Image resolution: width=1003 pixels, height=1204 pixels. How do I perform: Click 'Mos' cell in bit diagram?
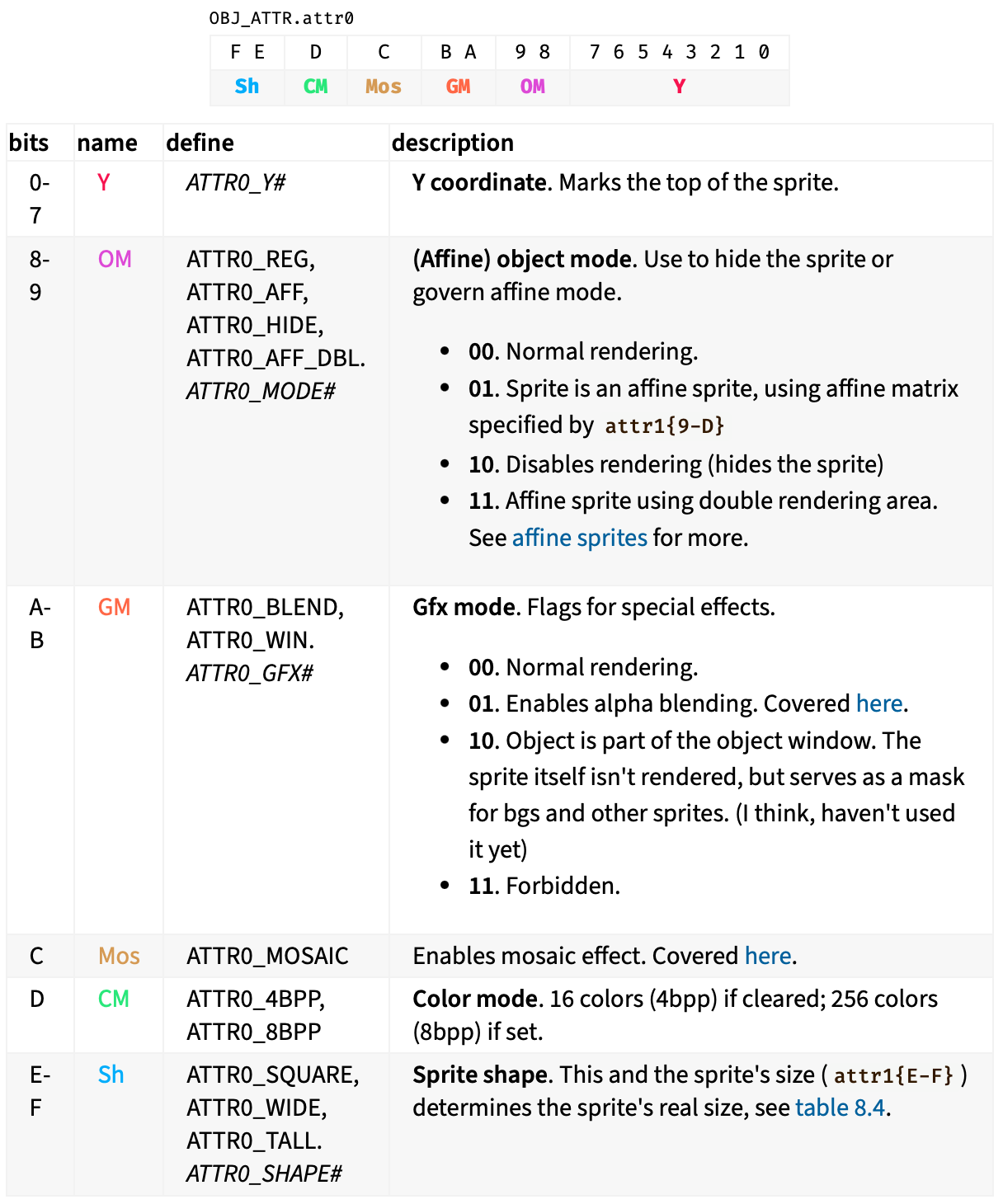click(x=384, y=87)
